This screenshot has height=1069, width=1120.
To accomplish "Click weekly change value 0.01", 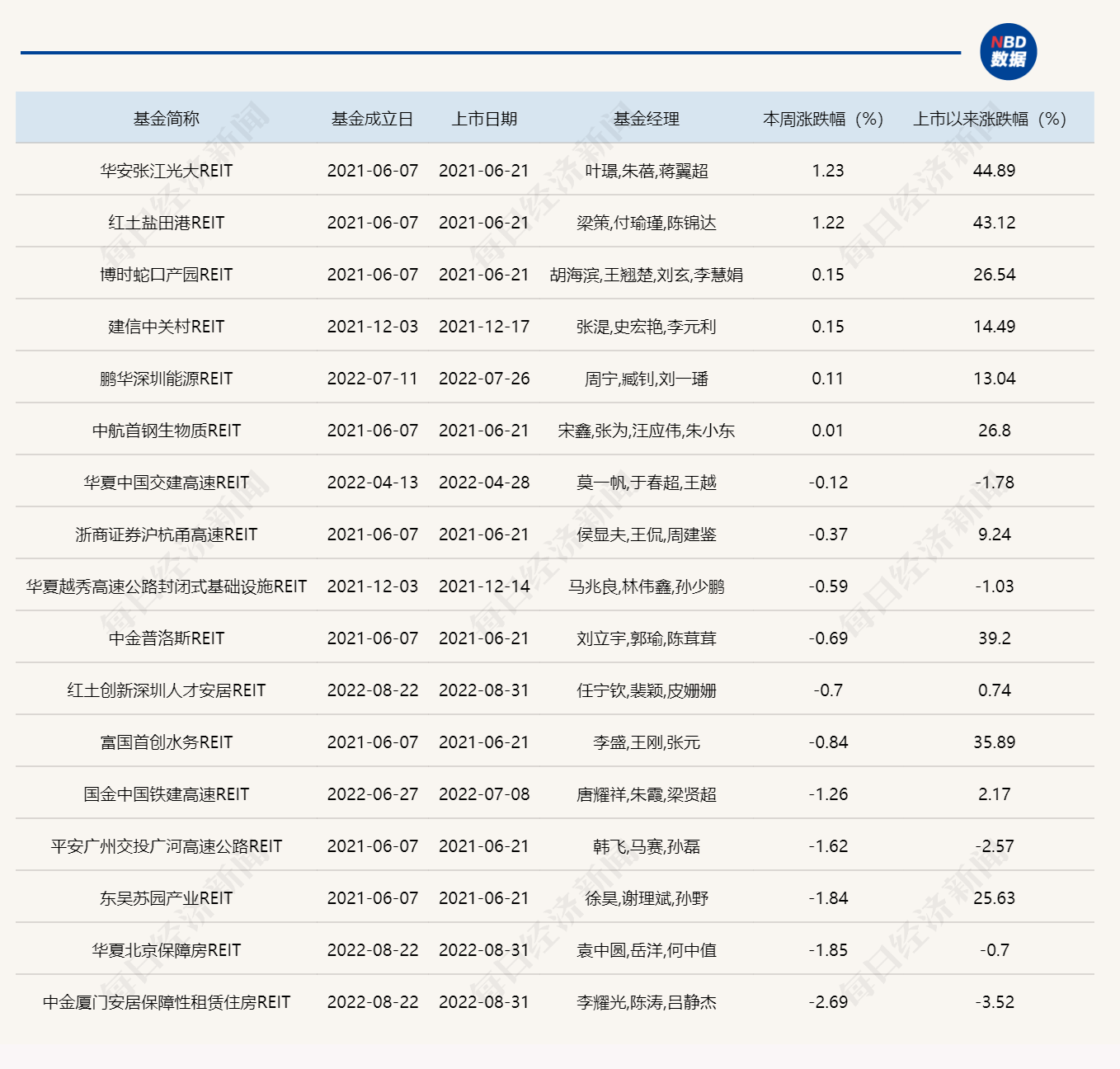I will (828, 431).
